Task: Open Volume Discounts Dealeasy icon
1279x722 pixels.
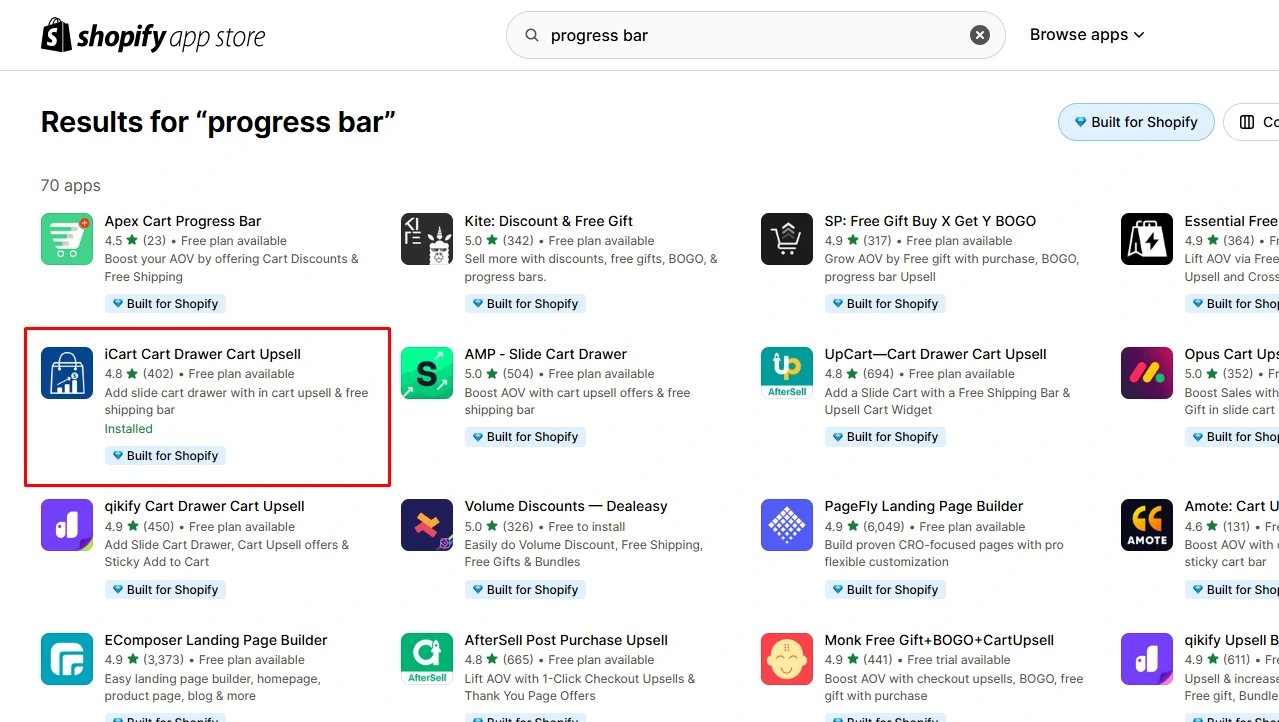Action: tap(427, 525)
